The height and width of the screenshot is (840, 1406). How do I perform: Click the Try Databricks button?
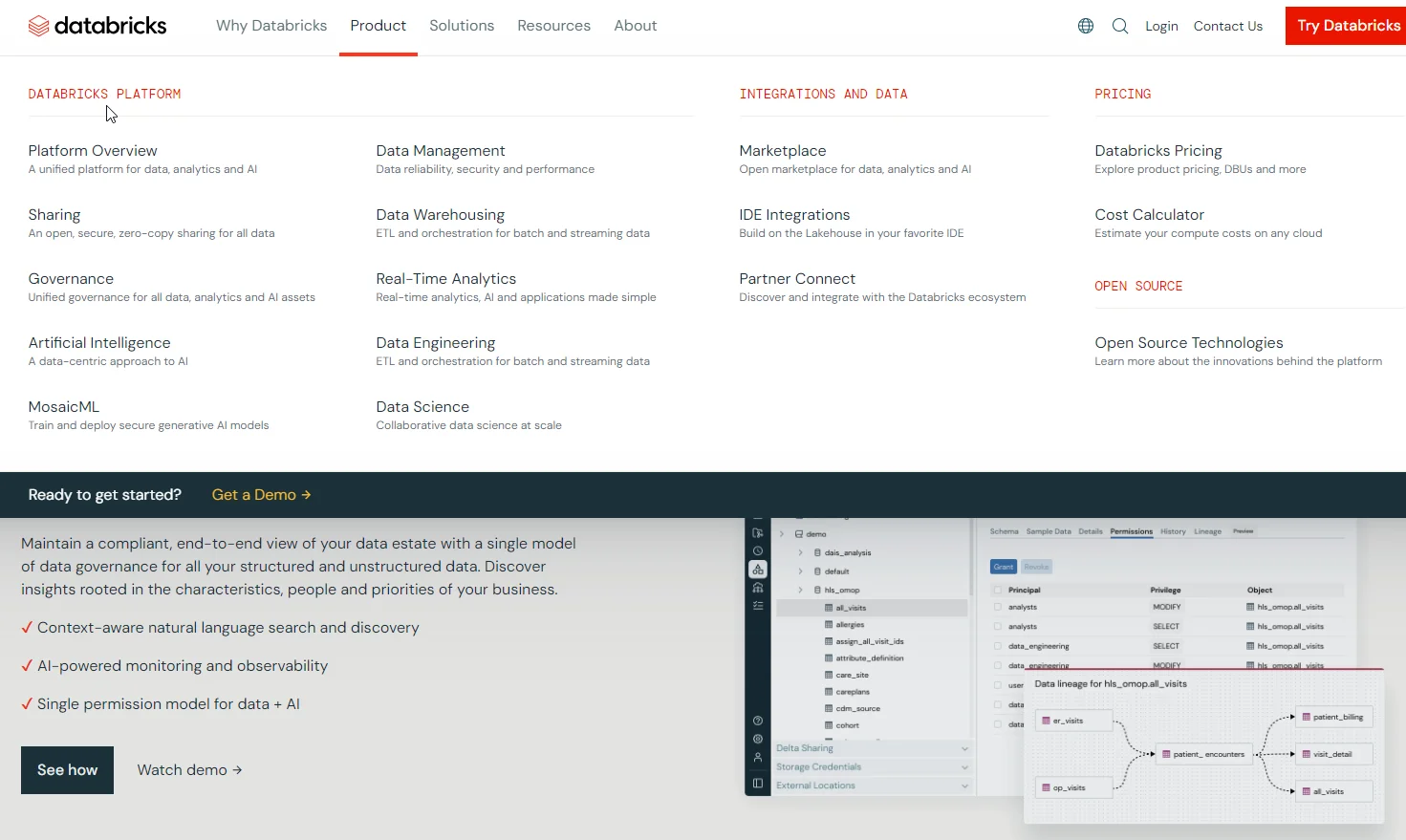[1346, 26]
